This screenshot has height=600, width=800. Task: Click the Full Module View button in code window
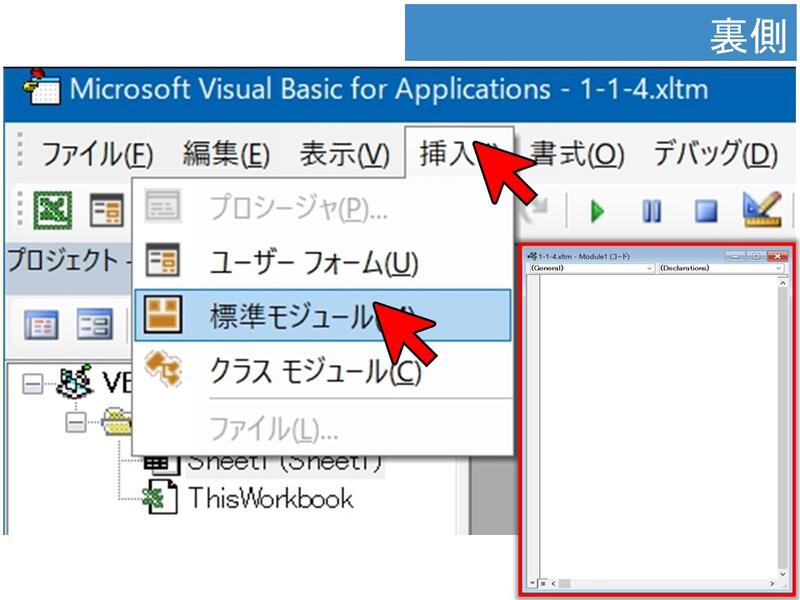pos(543,583)
